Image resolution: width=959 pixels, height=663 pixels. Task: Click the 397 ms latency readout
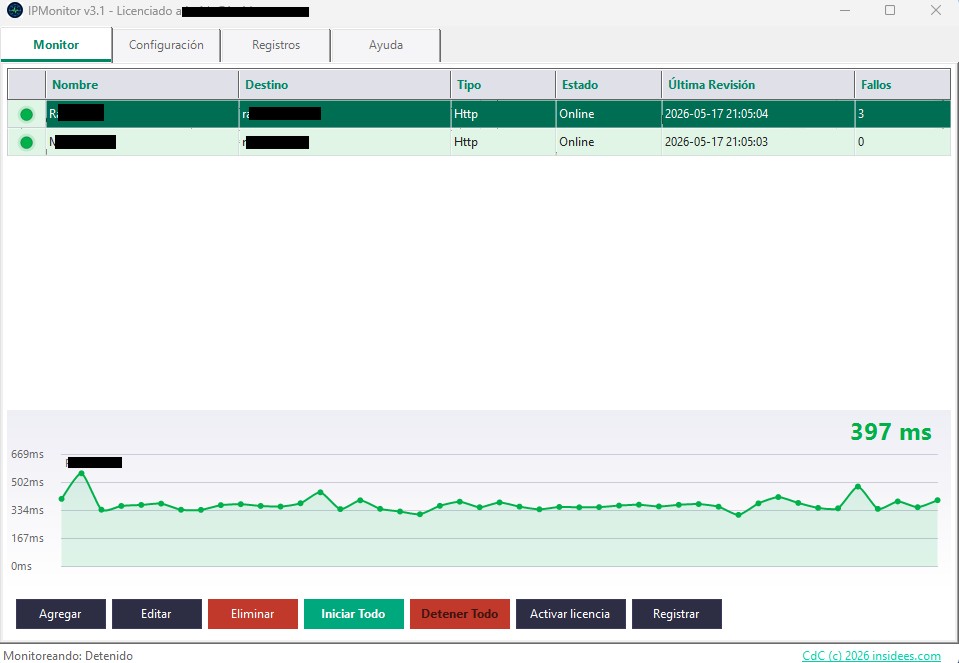click(891, 432)
